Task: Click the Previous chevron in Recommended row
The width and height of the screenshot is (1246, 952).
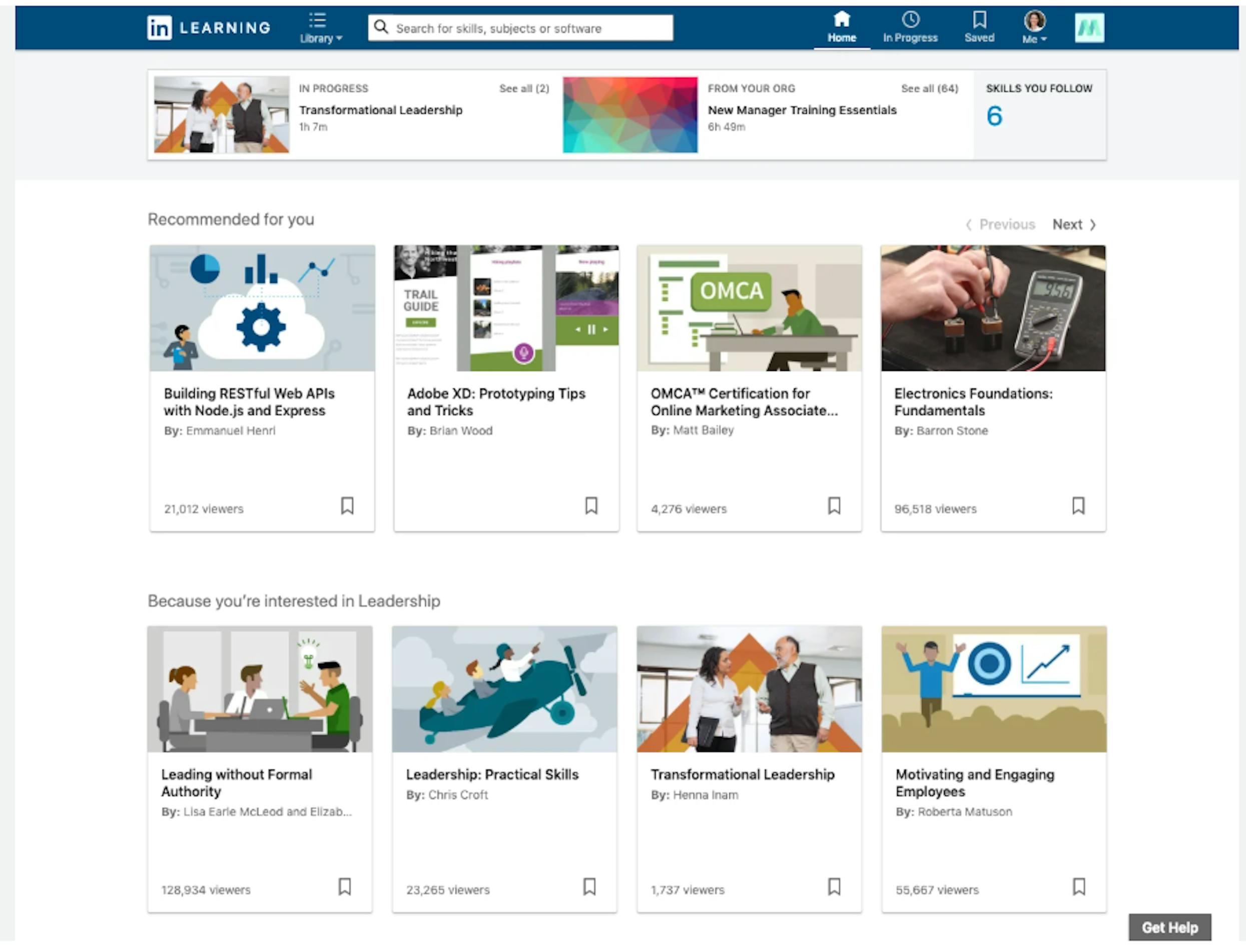Action: pos(969,224)
